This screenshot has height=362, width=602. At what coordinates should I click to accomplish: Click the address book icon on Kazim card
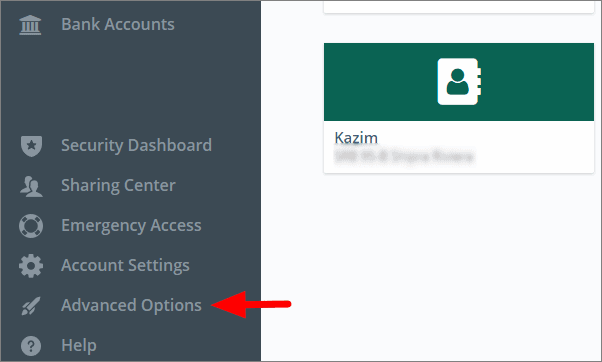coord(459,82)
